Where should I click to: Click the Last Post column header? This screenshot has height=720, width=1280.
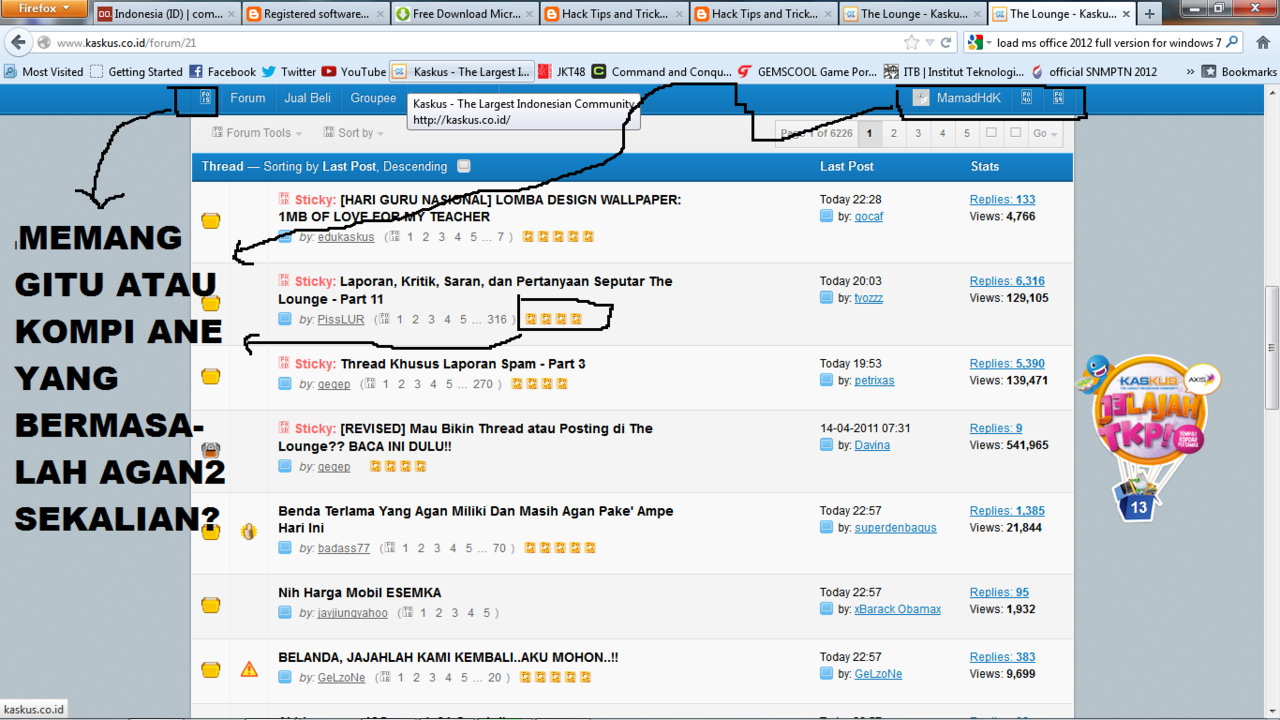847,166
